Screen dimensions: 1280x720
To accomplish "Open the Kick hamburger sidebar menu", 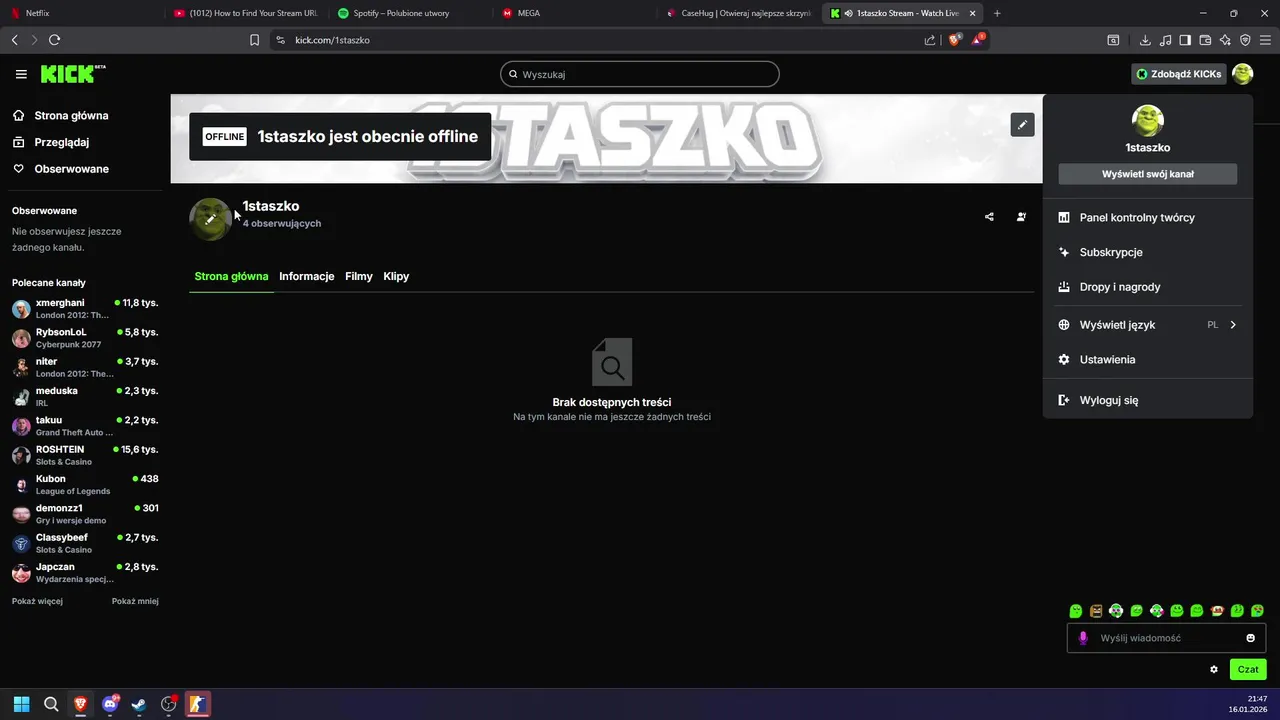I will coord(21,74).
